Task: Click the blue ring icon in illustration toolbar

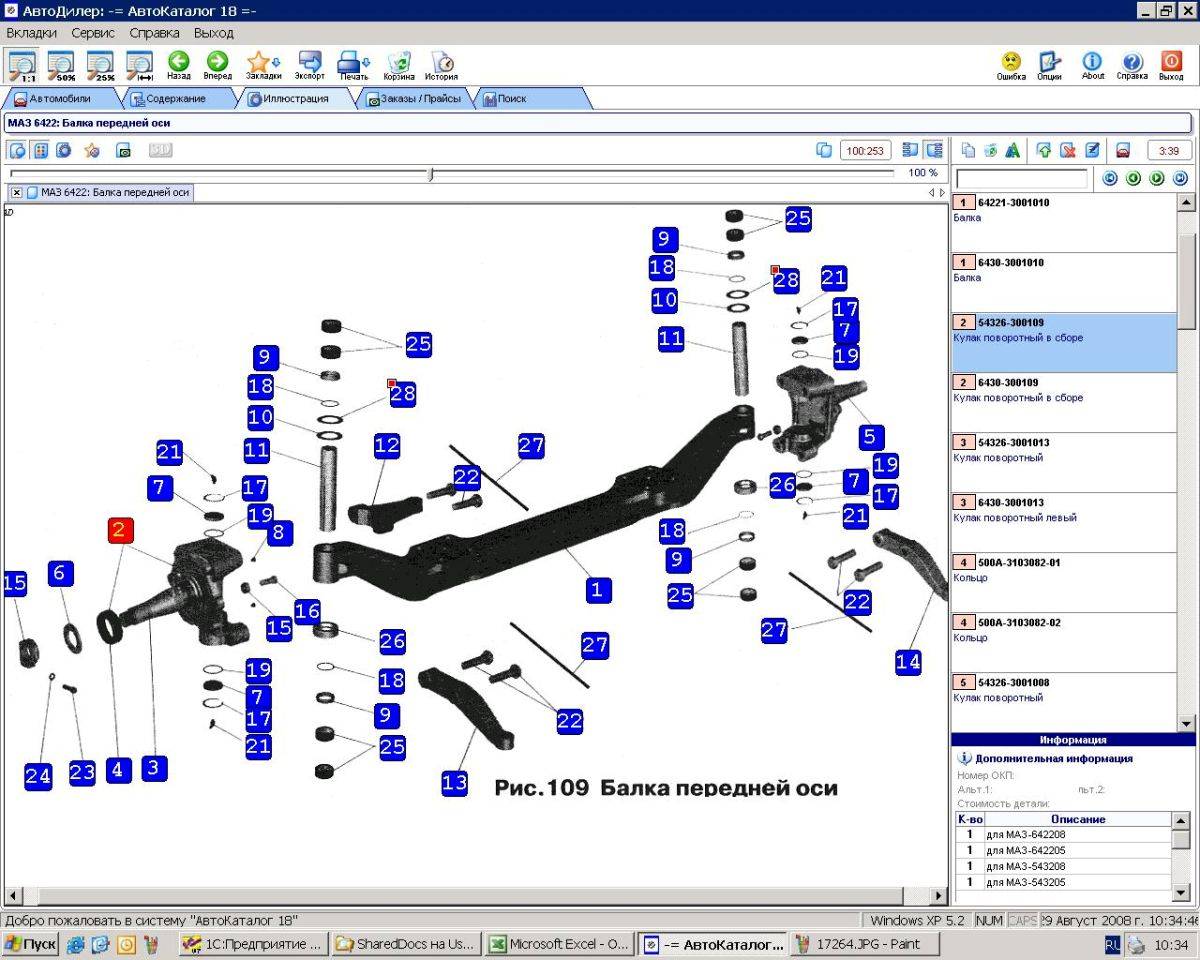Action: coord(64,150)
